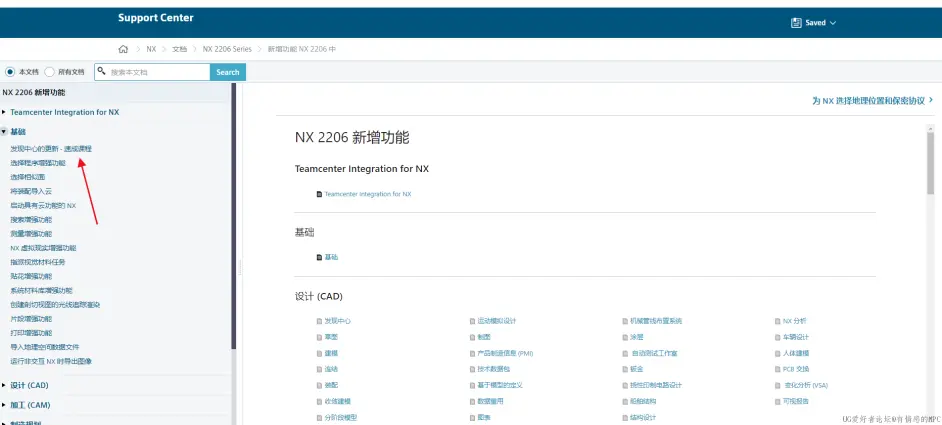The height and width of the screenshot is (425, 942).
Task: Expand the 设计 (CAD) tree node
Action: 4,385
